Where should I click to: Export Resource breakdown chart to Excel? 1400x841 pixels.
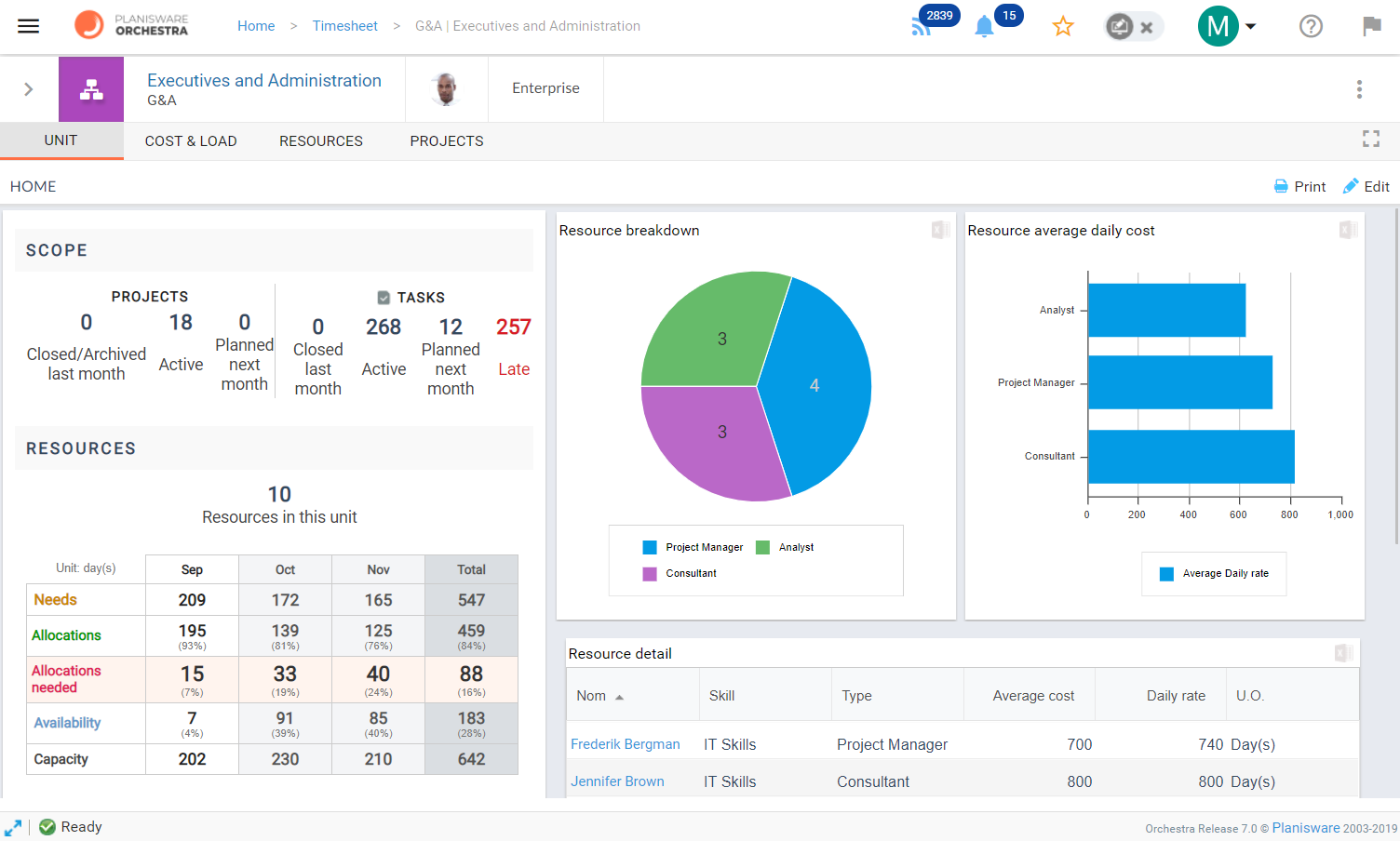(x=940, y=230)
